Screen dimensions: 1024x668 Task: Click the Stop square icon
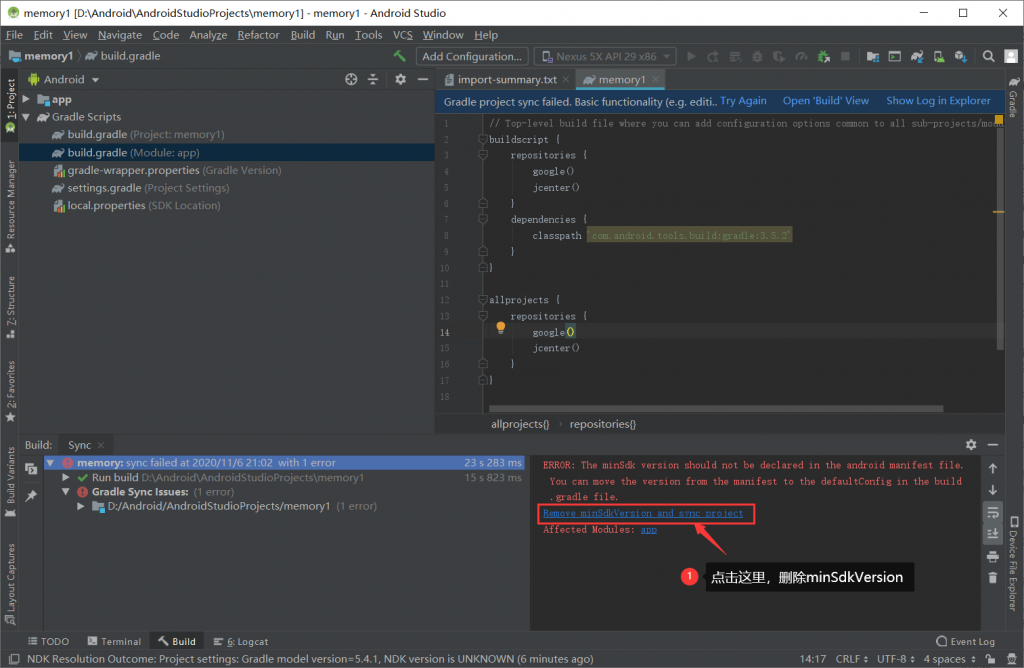pyautogui.click(x=845, y=57)
